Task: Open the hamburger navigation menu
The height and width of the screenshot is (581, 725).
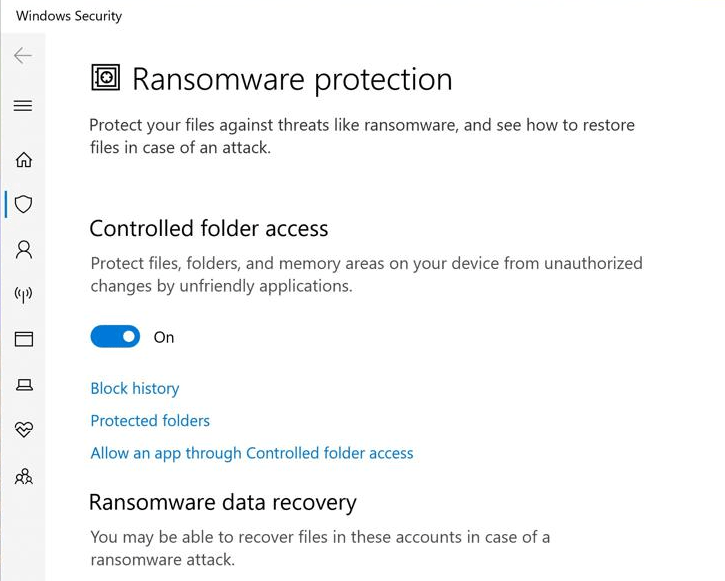Action: pyautogui.click(x=23, y=106)
